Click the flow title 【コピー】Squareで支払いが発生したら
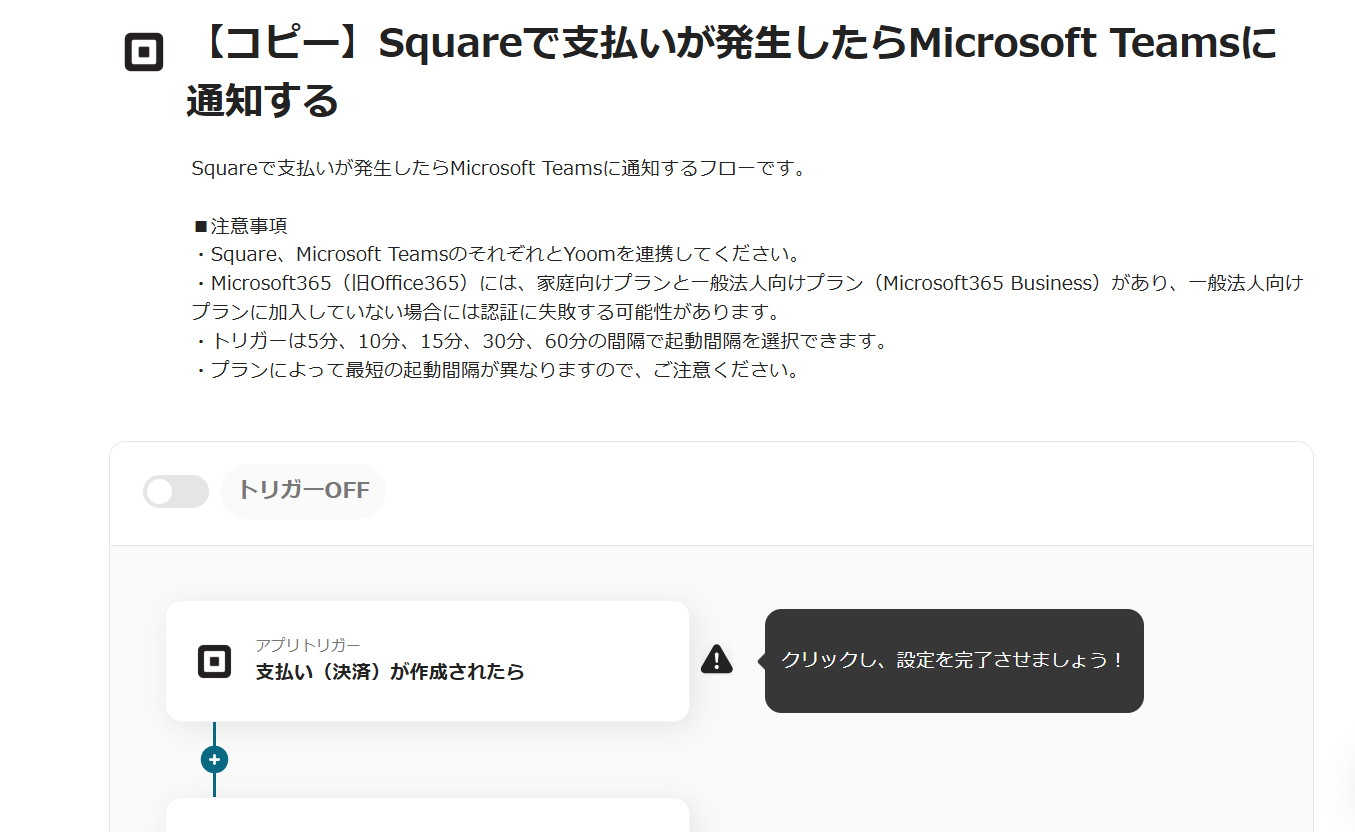Viewport: 1355px width, 832px height. click(731, 72)
